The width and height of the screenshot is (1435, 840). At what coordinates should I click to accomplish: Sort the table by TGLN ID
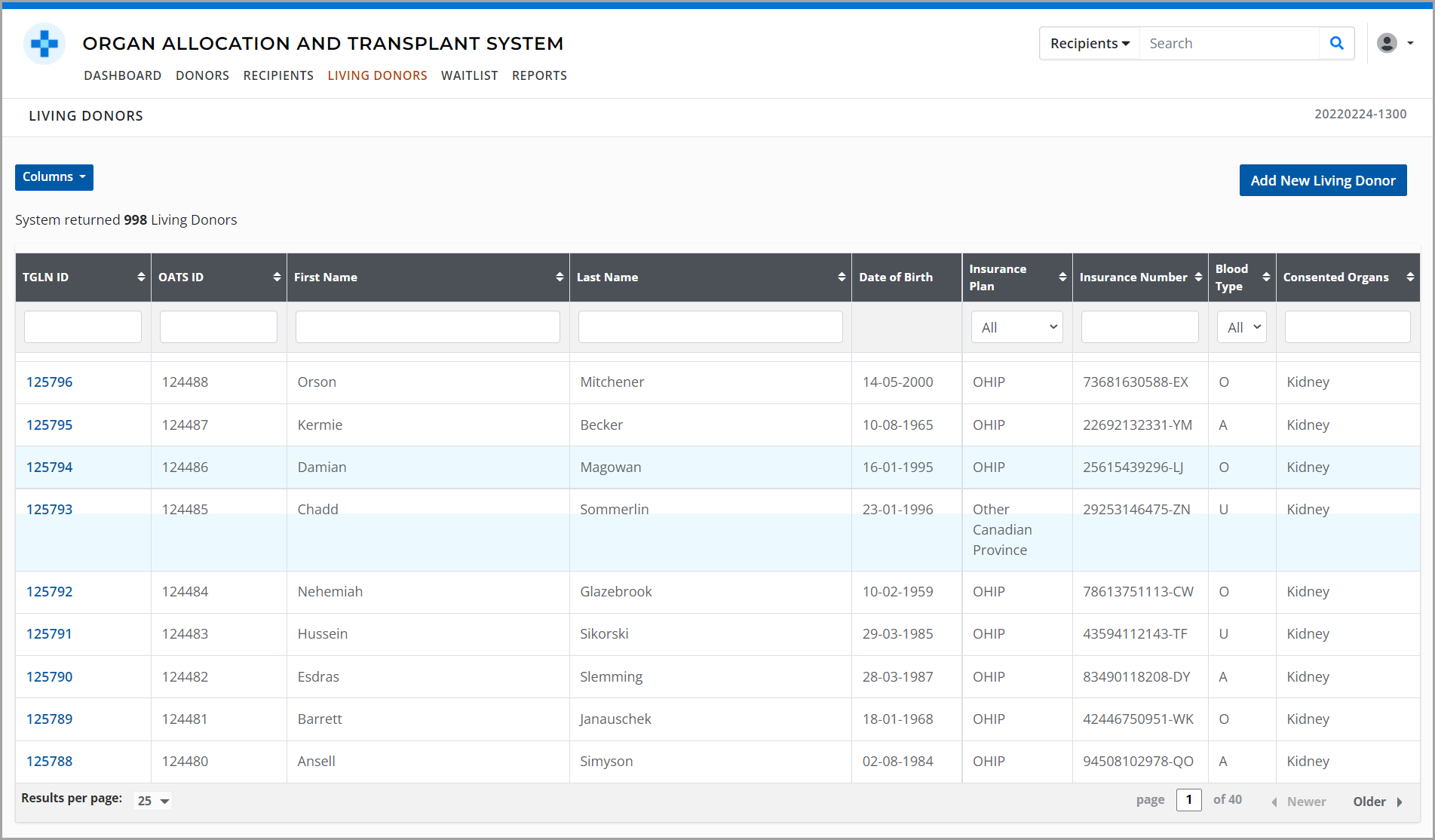tap(141, 277)
